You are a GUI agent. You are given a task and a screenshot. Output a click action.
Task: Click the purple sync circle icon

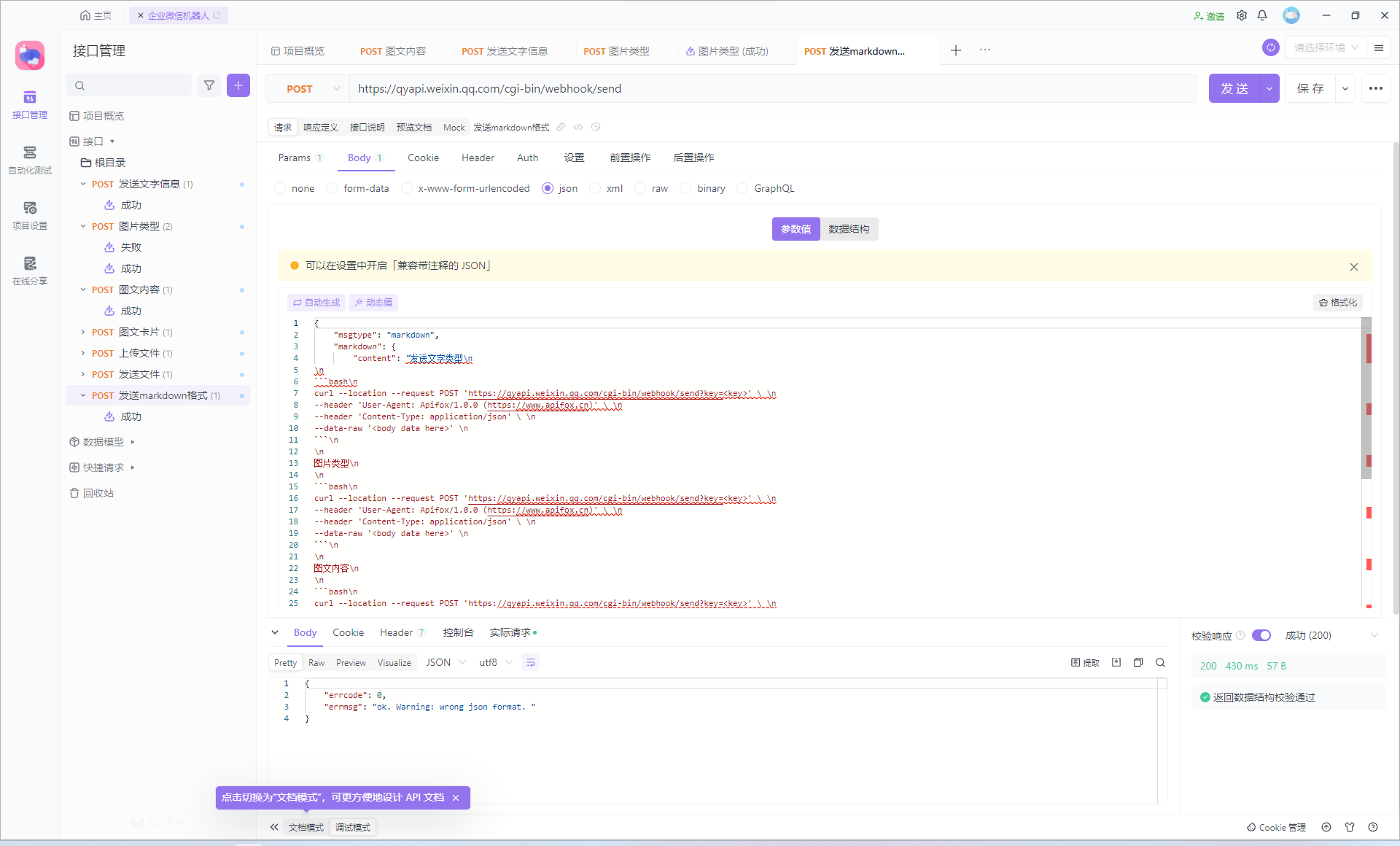[x=1271, y=47]
